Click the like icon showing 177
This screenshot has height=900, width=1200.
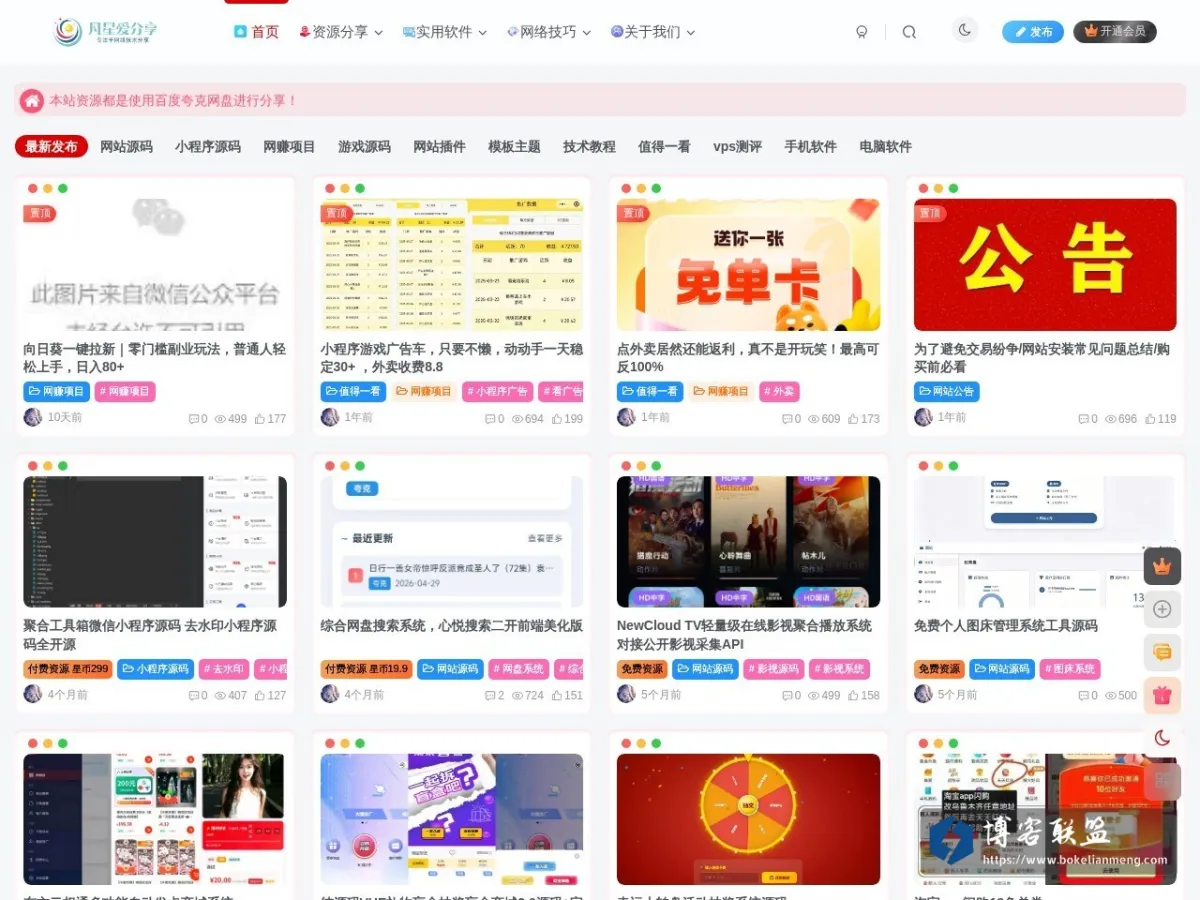click(260, 419)
